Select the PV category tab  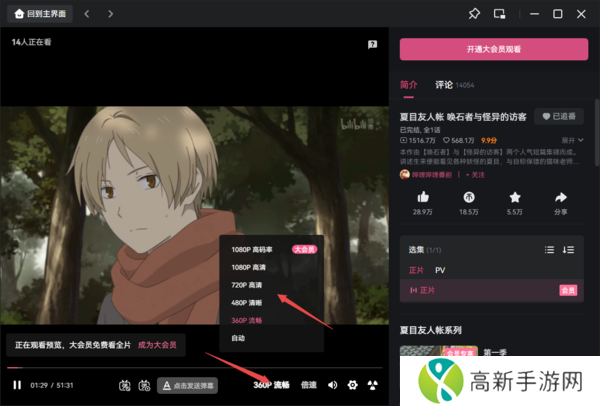pos(440,270)
